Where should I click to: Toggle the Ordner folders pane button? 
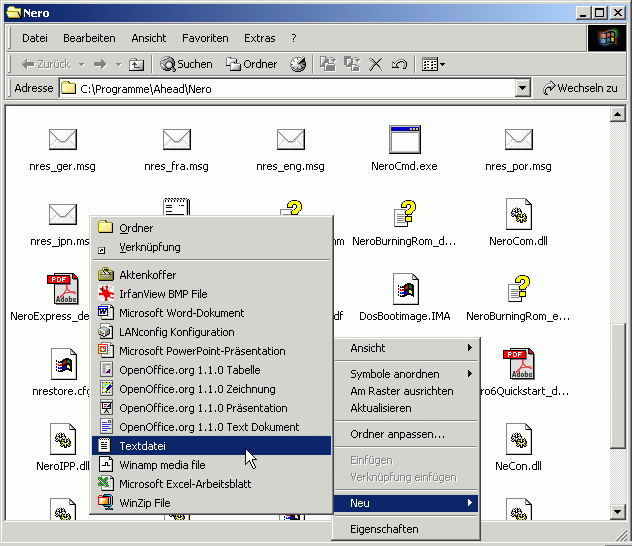click(x=252, y=64)
